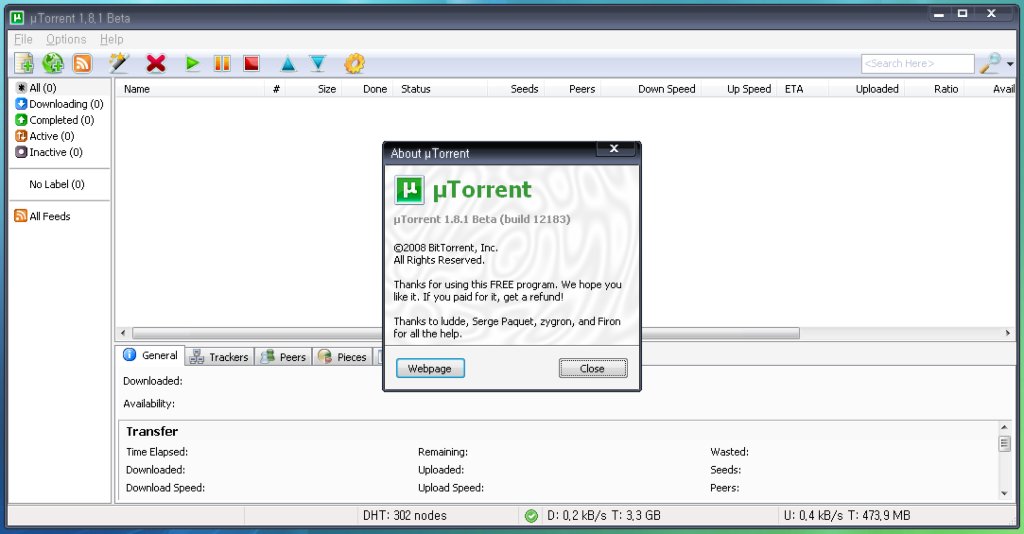
Task: Select the Downloading (0) category
Action: click(x=59, y=104)
